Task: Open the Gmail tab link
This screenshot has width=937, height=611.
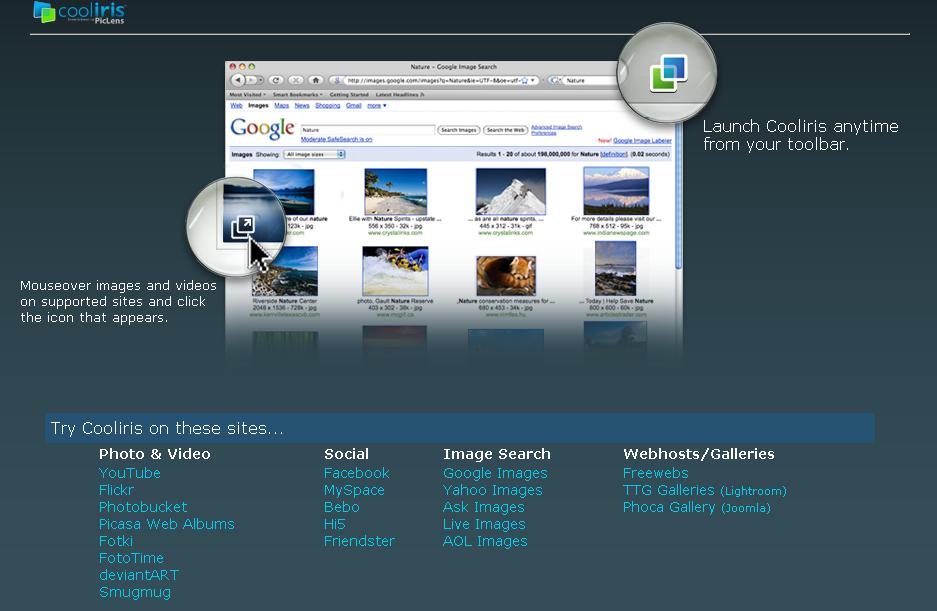Action: coord(354,106)
